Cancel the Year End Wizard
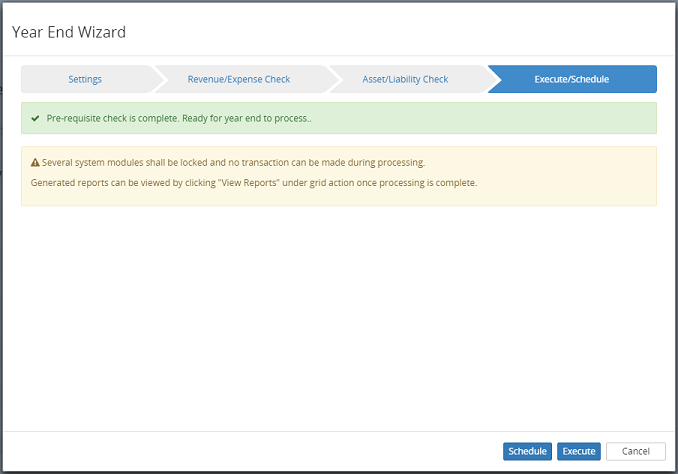 coord(635,451)
